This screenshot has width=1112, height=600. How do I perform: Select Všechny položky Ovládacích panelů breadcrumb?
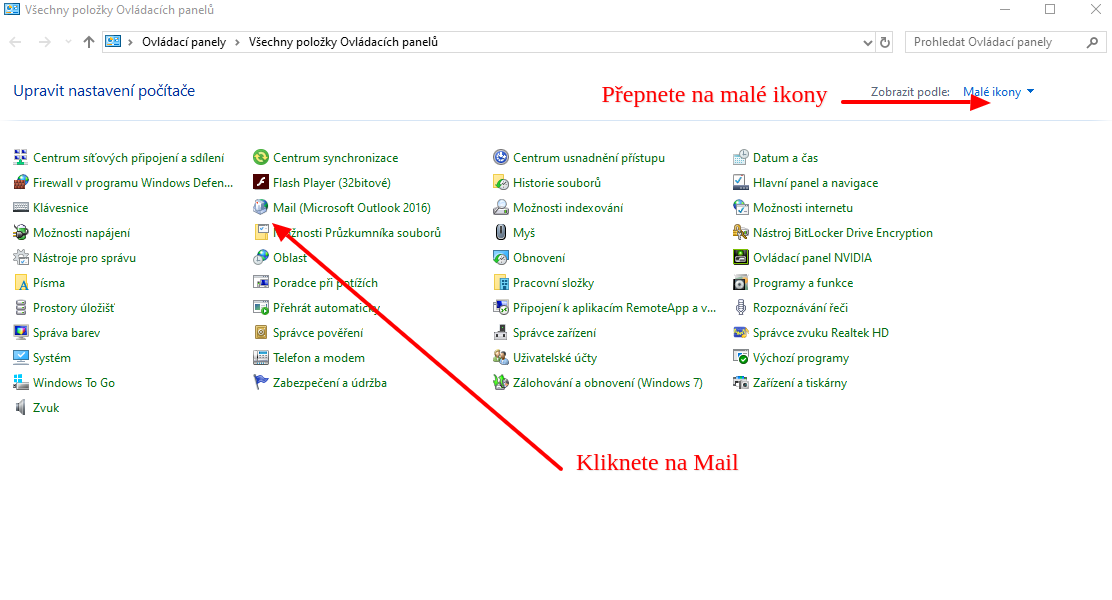pyautogui.click(x=343, y=42)
